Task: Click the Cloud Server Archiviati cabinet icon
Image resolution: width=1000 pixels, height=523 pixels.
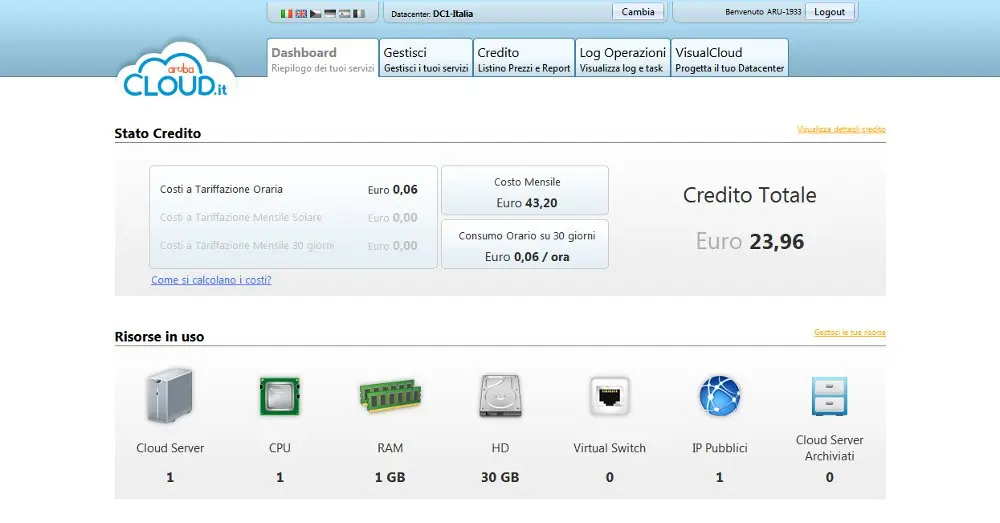Action: pos(829,396)
